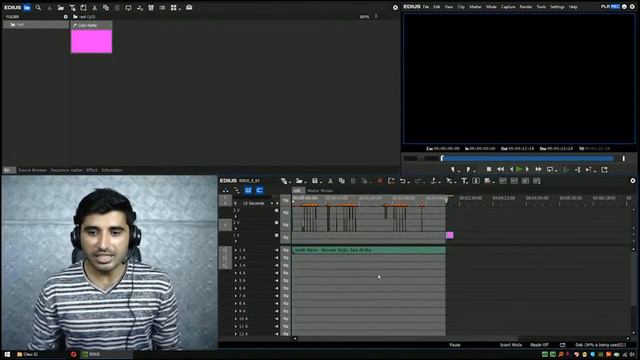Open the Marker menu

475,7
